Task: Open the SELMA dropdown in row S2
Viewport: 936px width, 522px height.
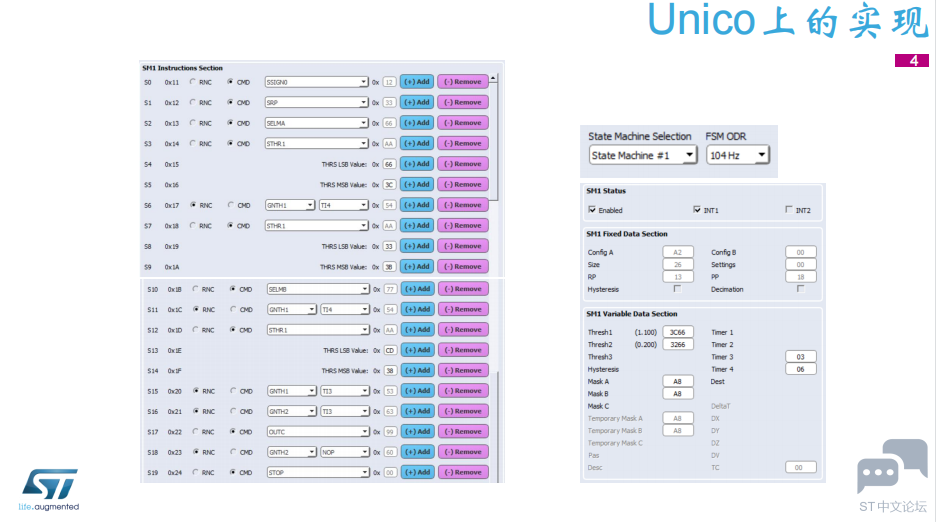Action: [316, 123]
